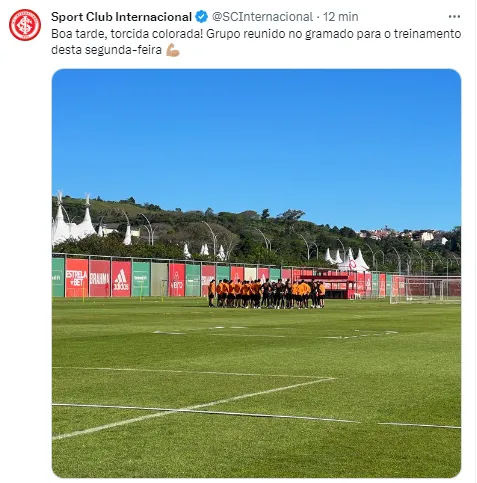Click the blue verified badge

click(x=201, y=17)
